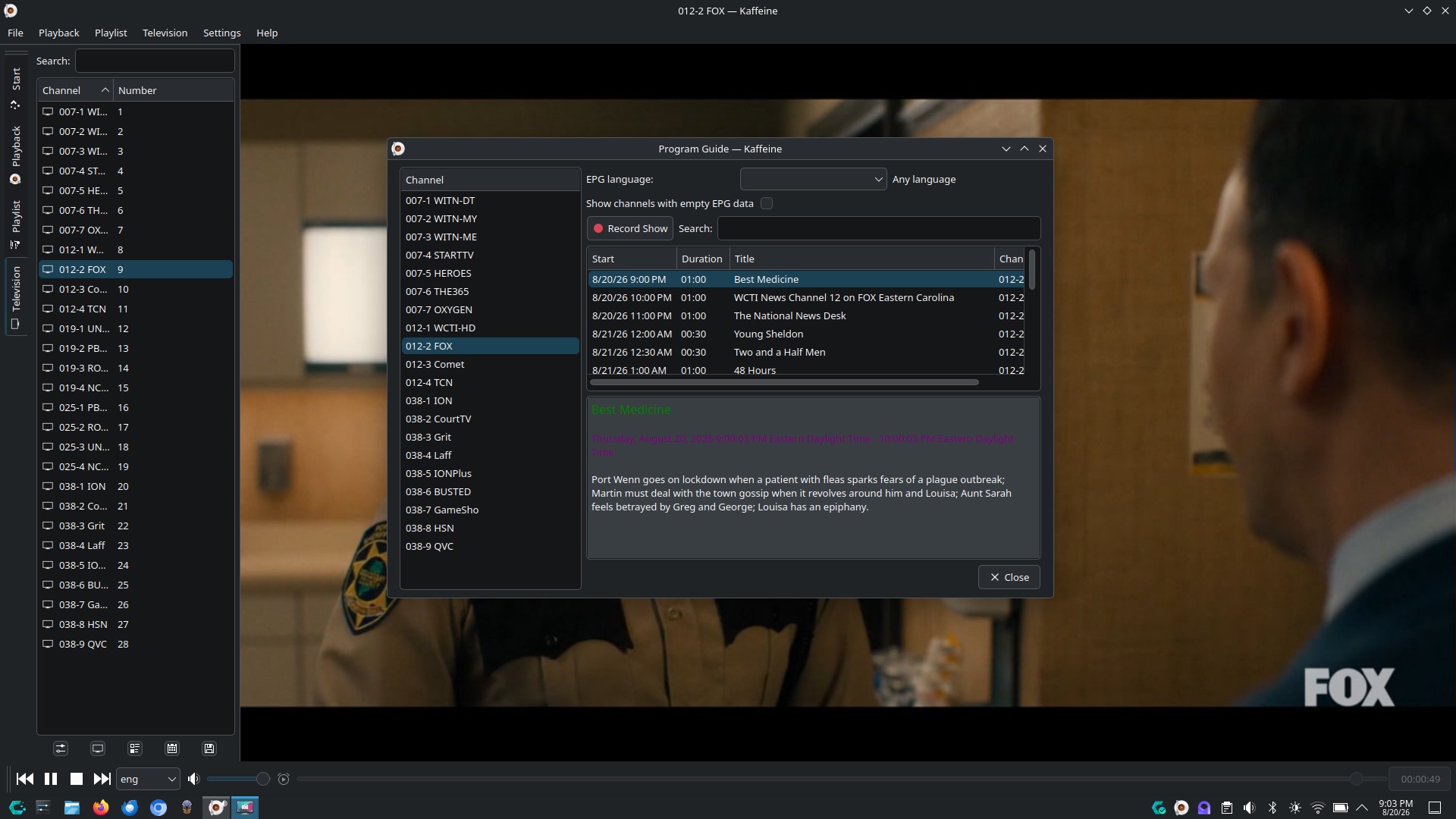Open the Help menu
The width and height of the screenshot is (1456, 819).
coord(267,33)
